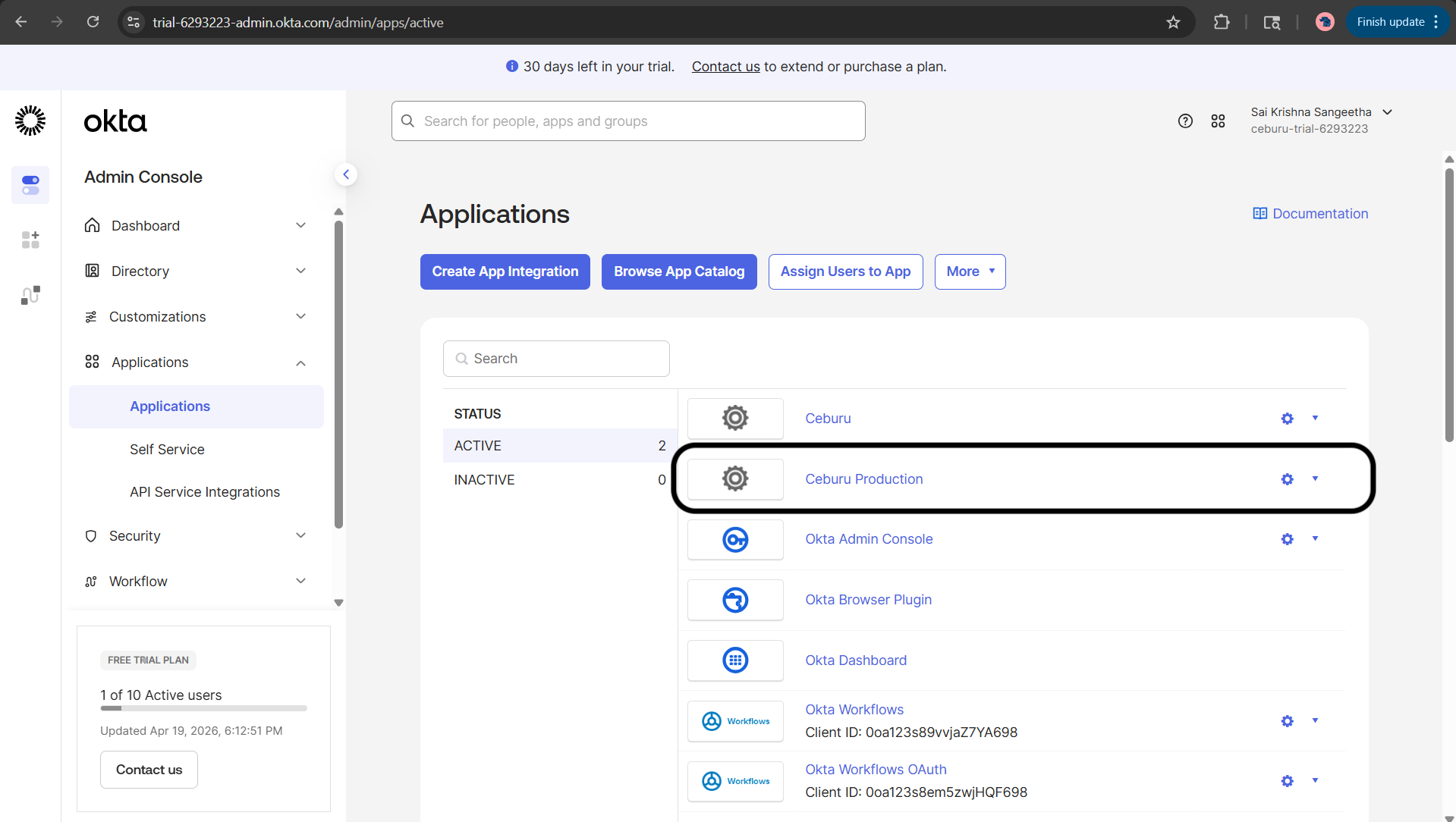
Task: Select Self Service submenu item
Action: [167, 450]
